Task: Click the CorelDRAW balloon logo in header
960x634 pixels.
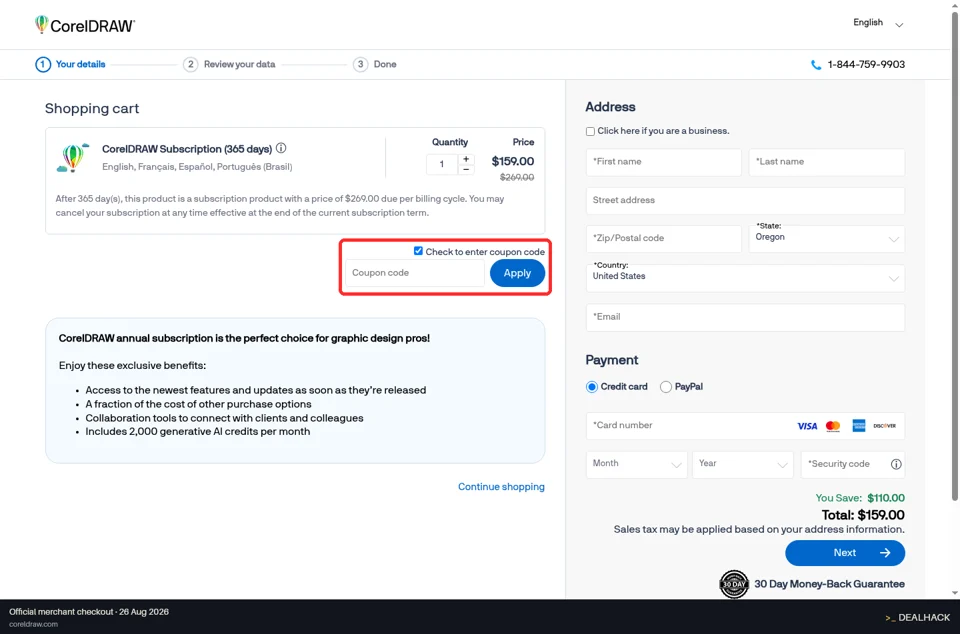Action: click(x=41, y=24)
